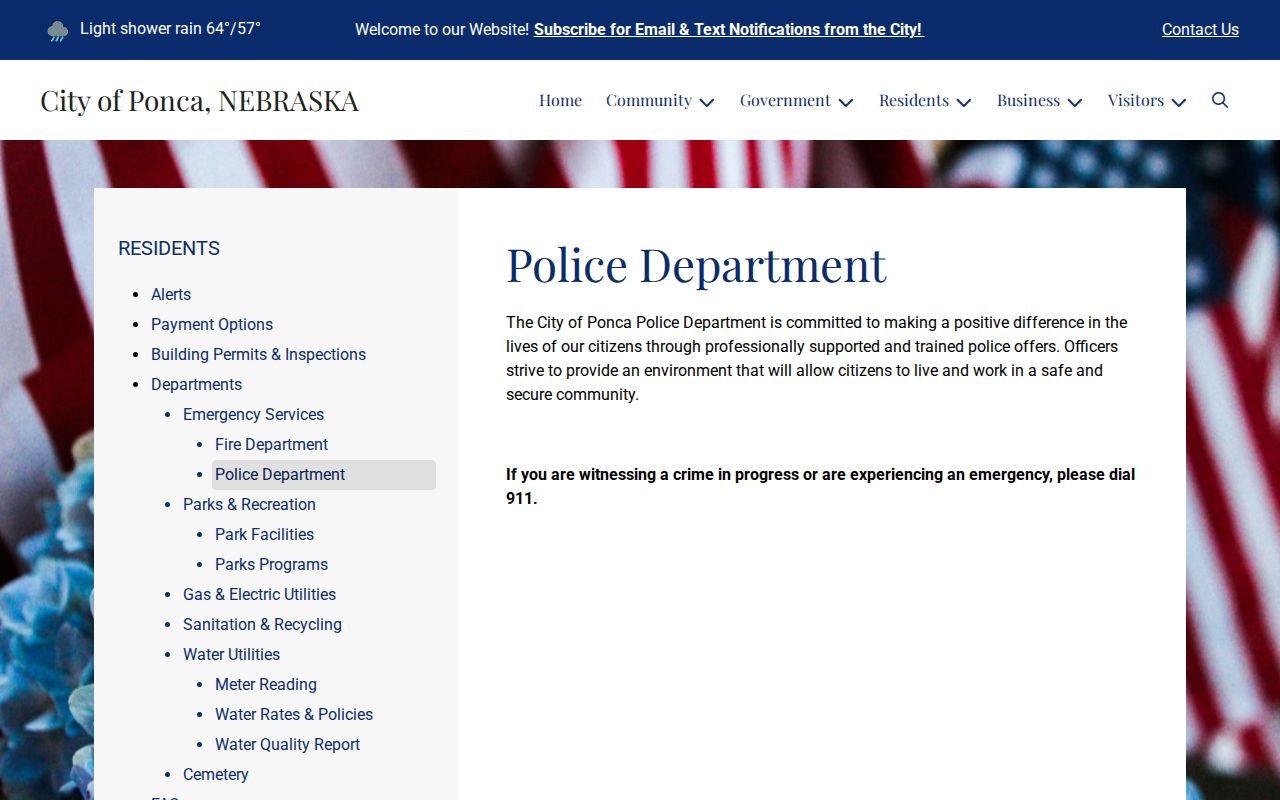This screenshot has width=1280, height=800.
Task: Go to the Home nav item
Action: [560, 100]
